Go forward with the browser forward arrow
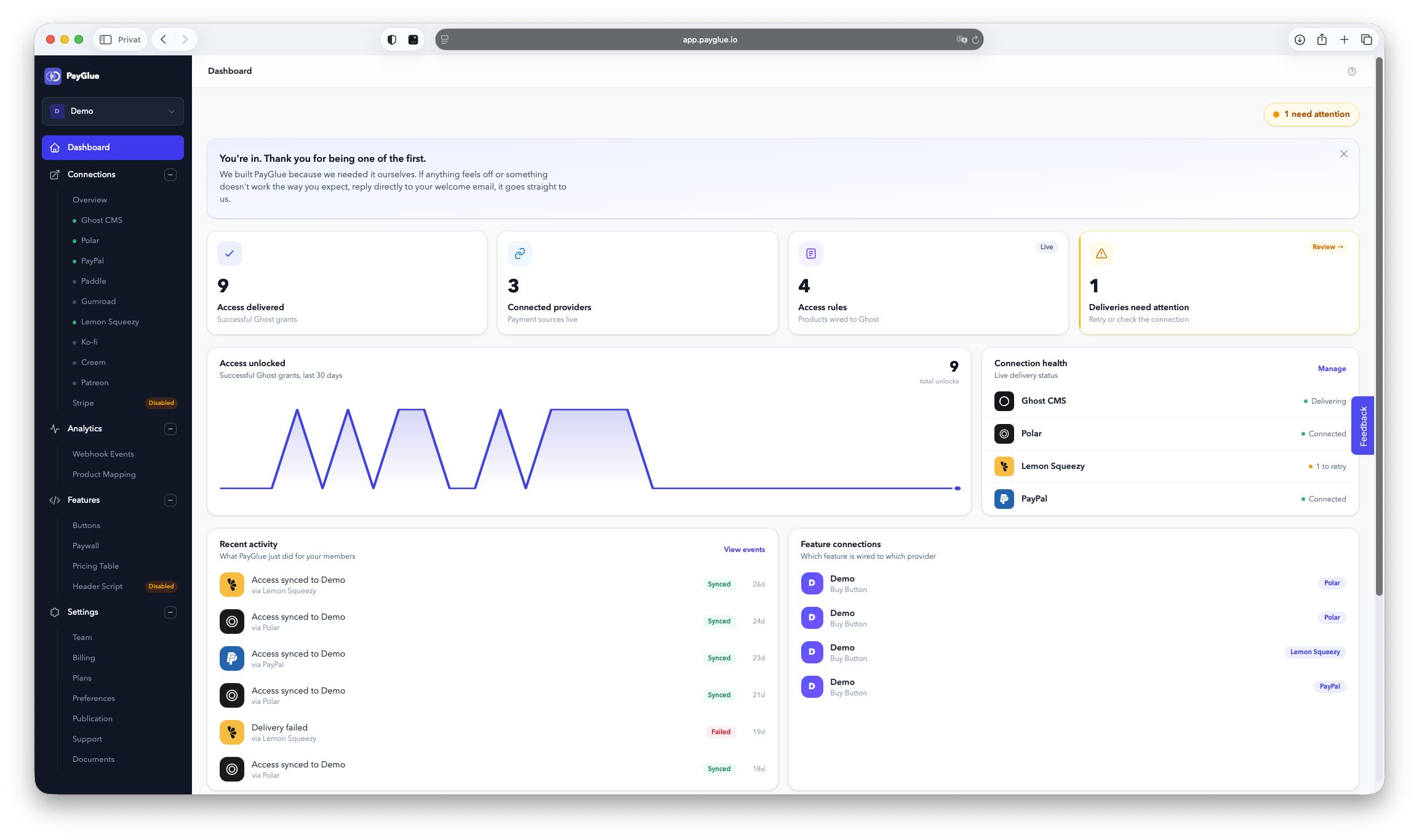This screenshot has height=840, width=1419. tap(185, 39)
